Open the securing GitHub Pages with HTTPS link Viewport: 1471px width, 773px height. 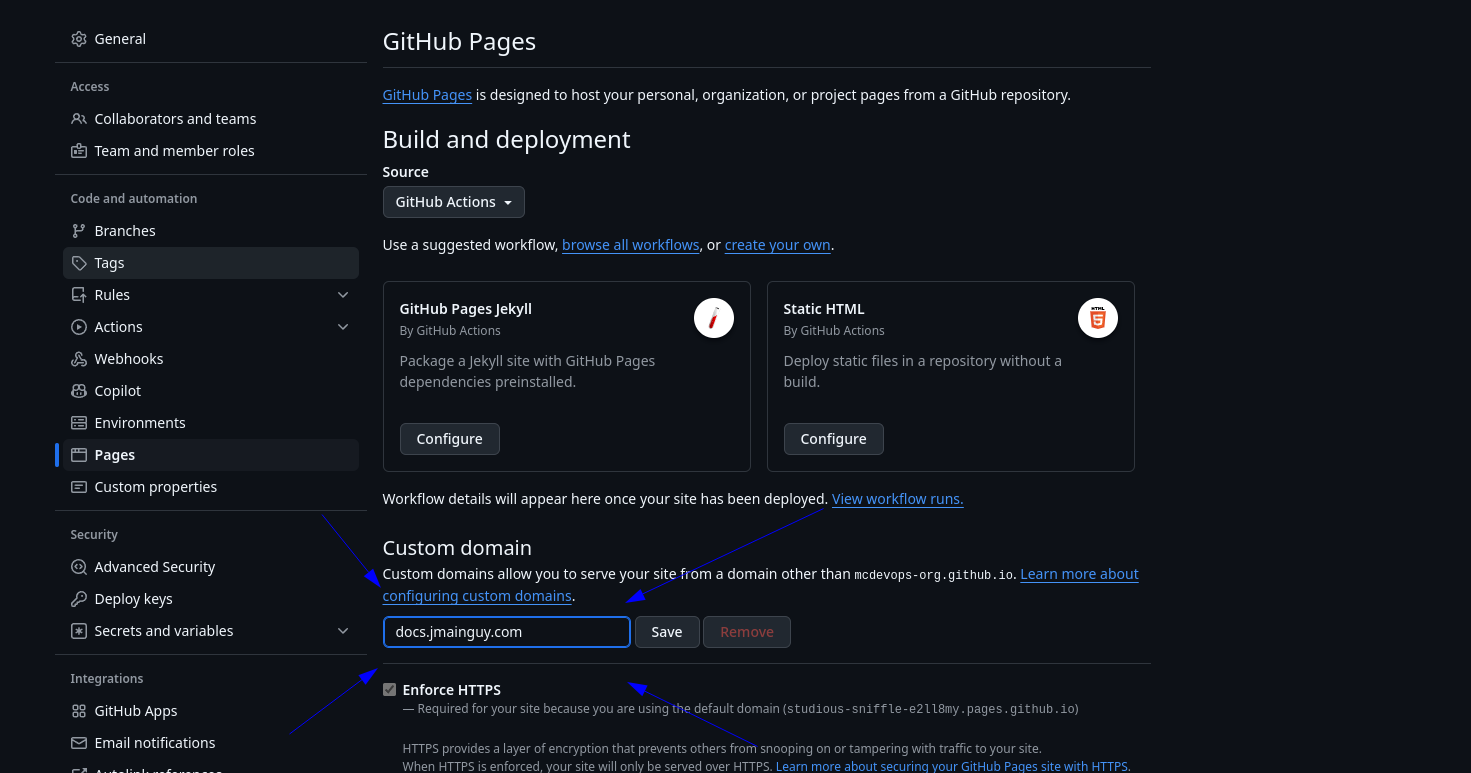pyautogui.click(x=953, y=766)
